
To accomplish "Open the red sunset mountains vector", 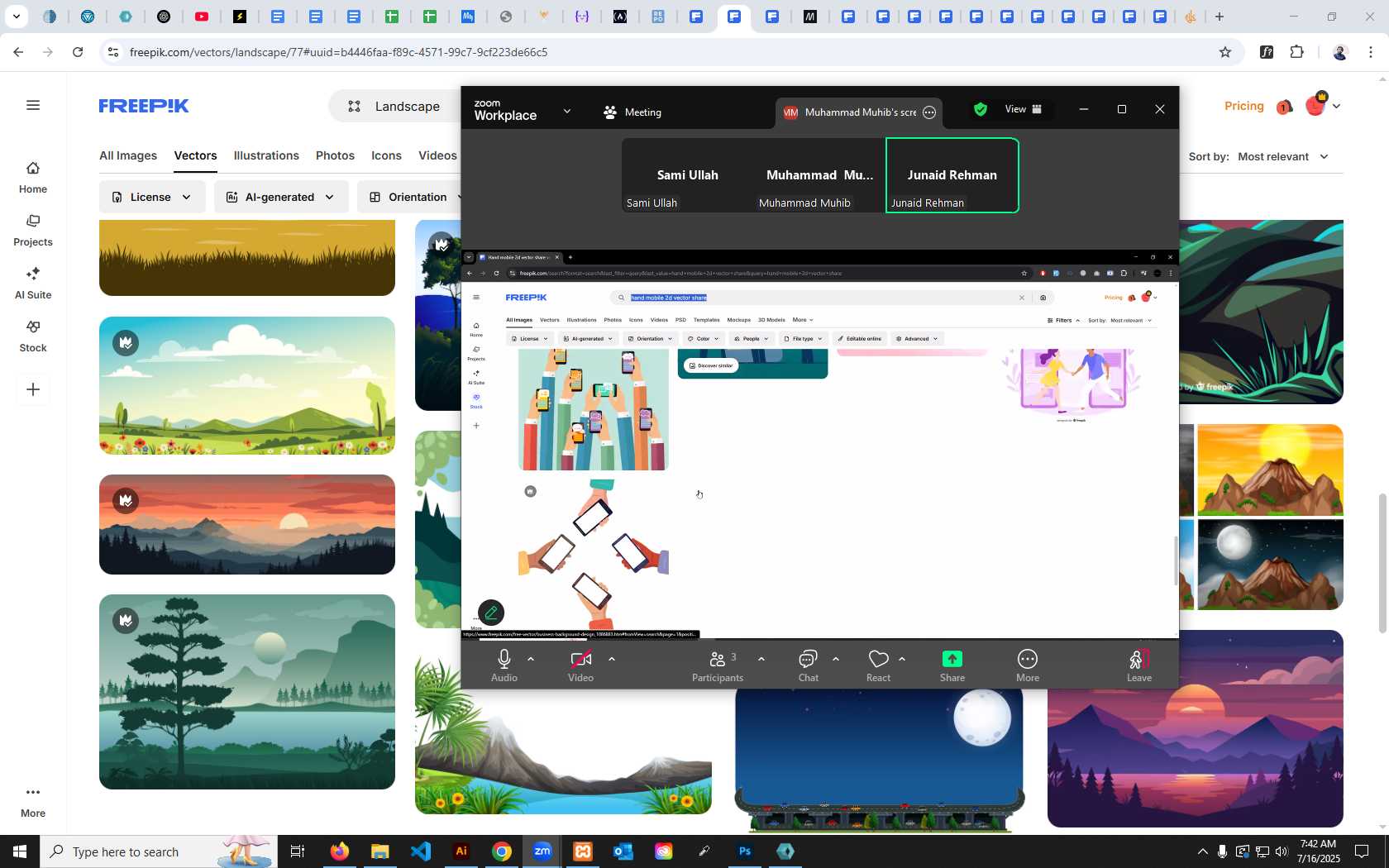I will point(247,524).
